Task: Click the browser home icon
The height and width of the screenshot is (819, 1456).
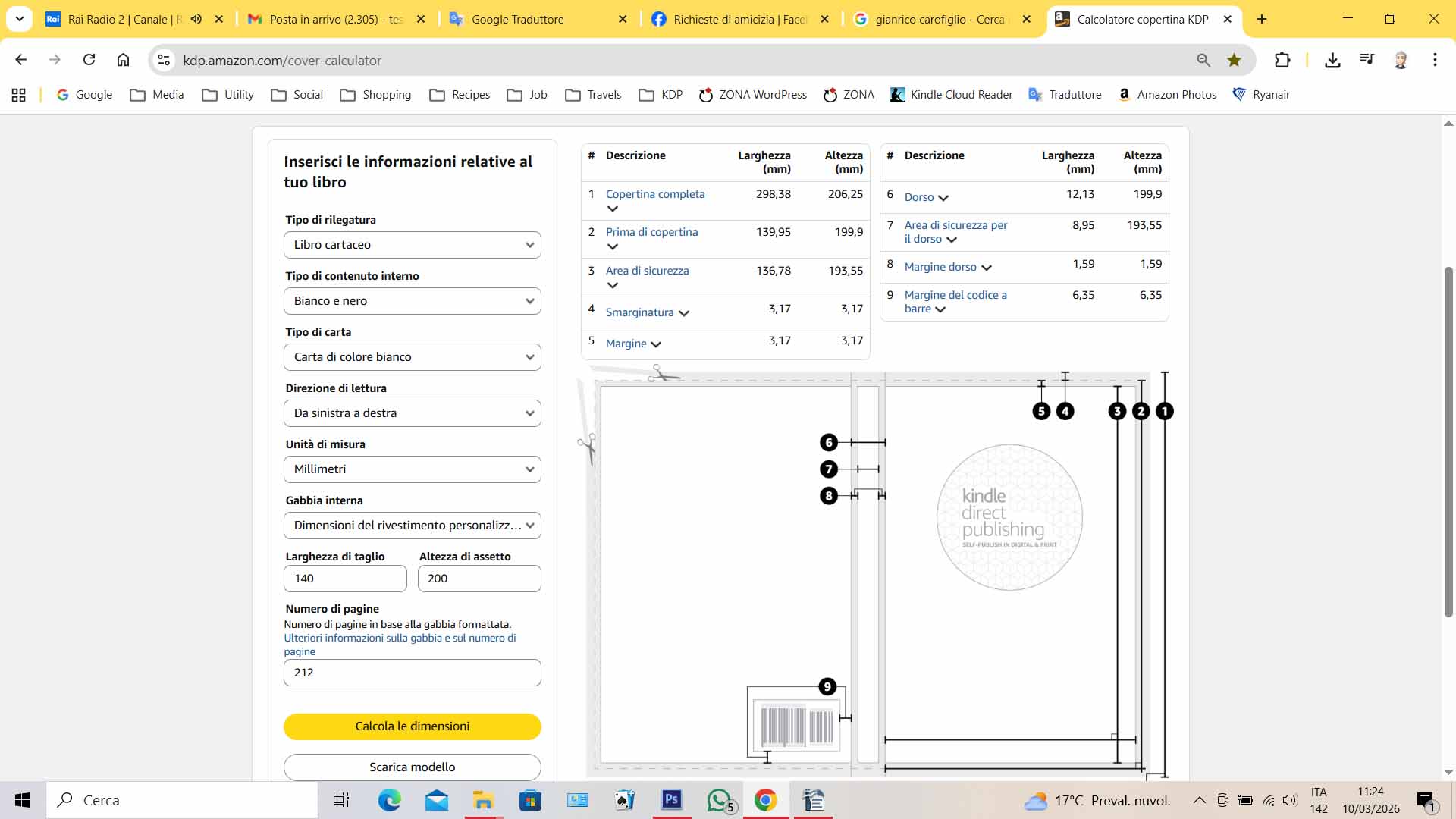Action: pyautogui.click(x=123, y=60)
